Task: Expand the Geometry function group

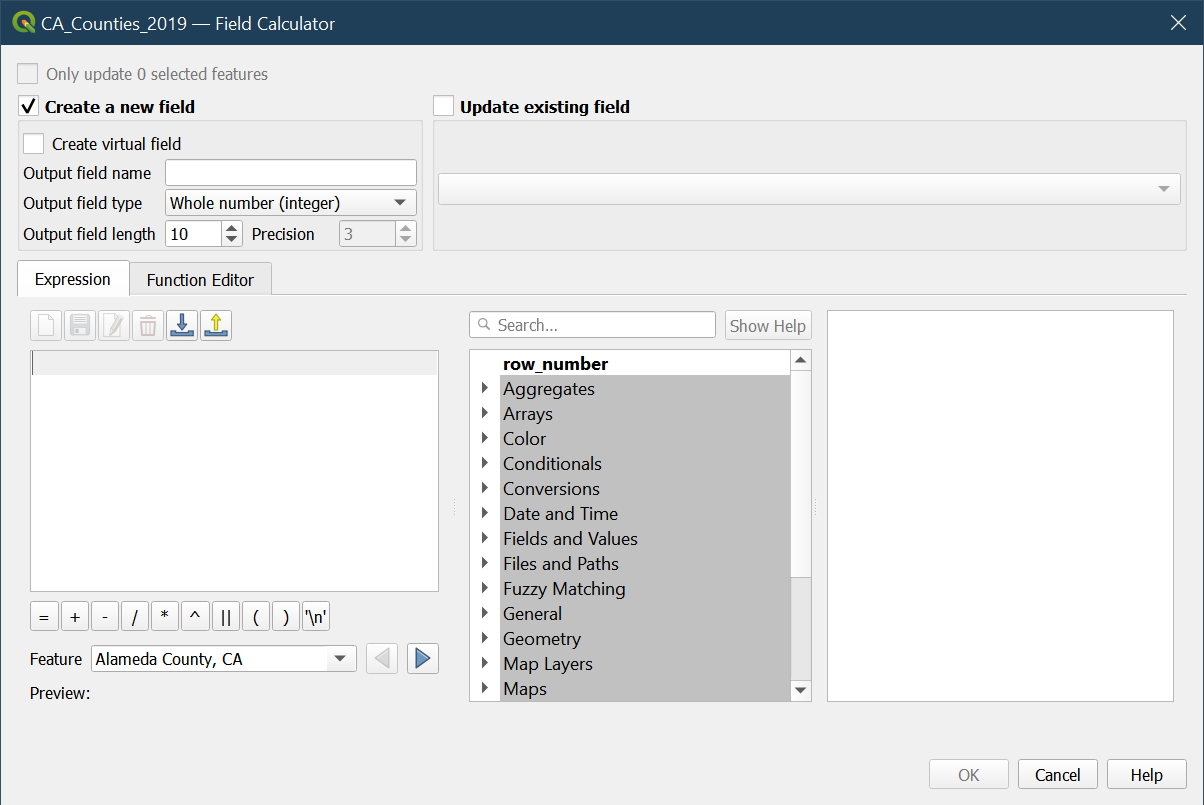Action: [485, 639]
